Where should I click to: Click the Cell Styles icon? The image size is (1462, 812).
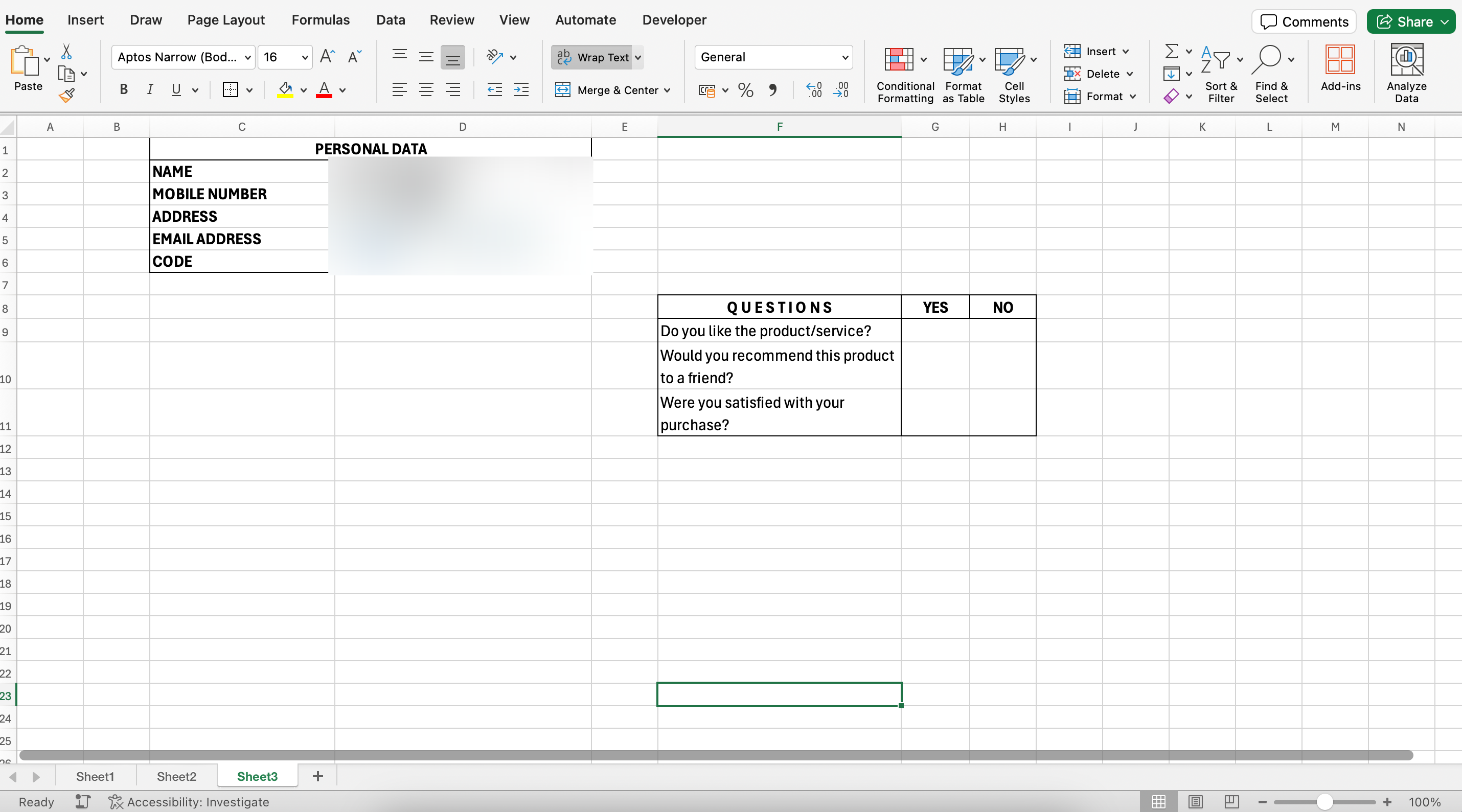(1015, 74)
